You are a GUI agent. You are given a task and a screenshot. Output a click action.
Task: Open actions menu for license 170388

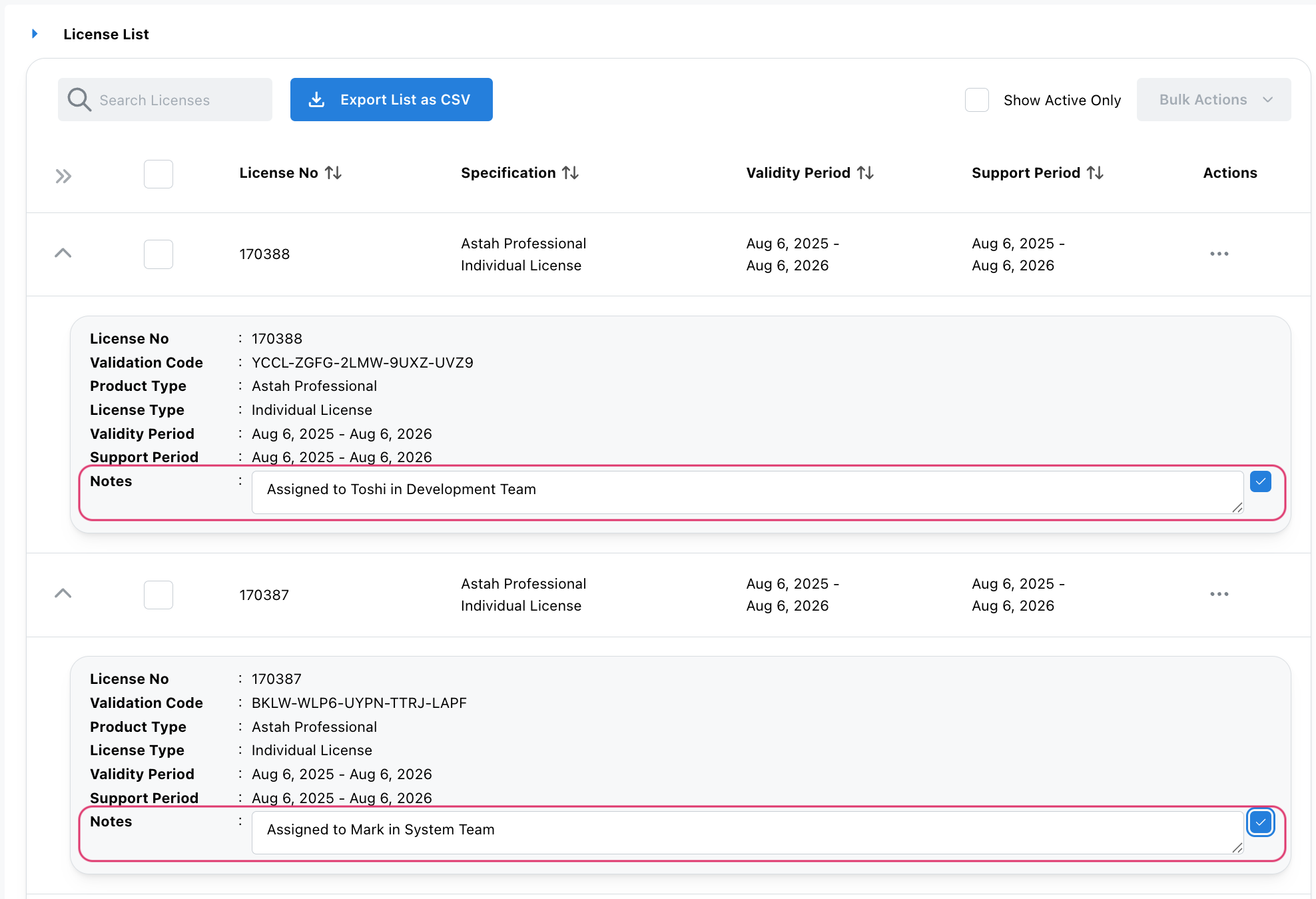(1219, 254)
